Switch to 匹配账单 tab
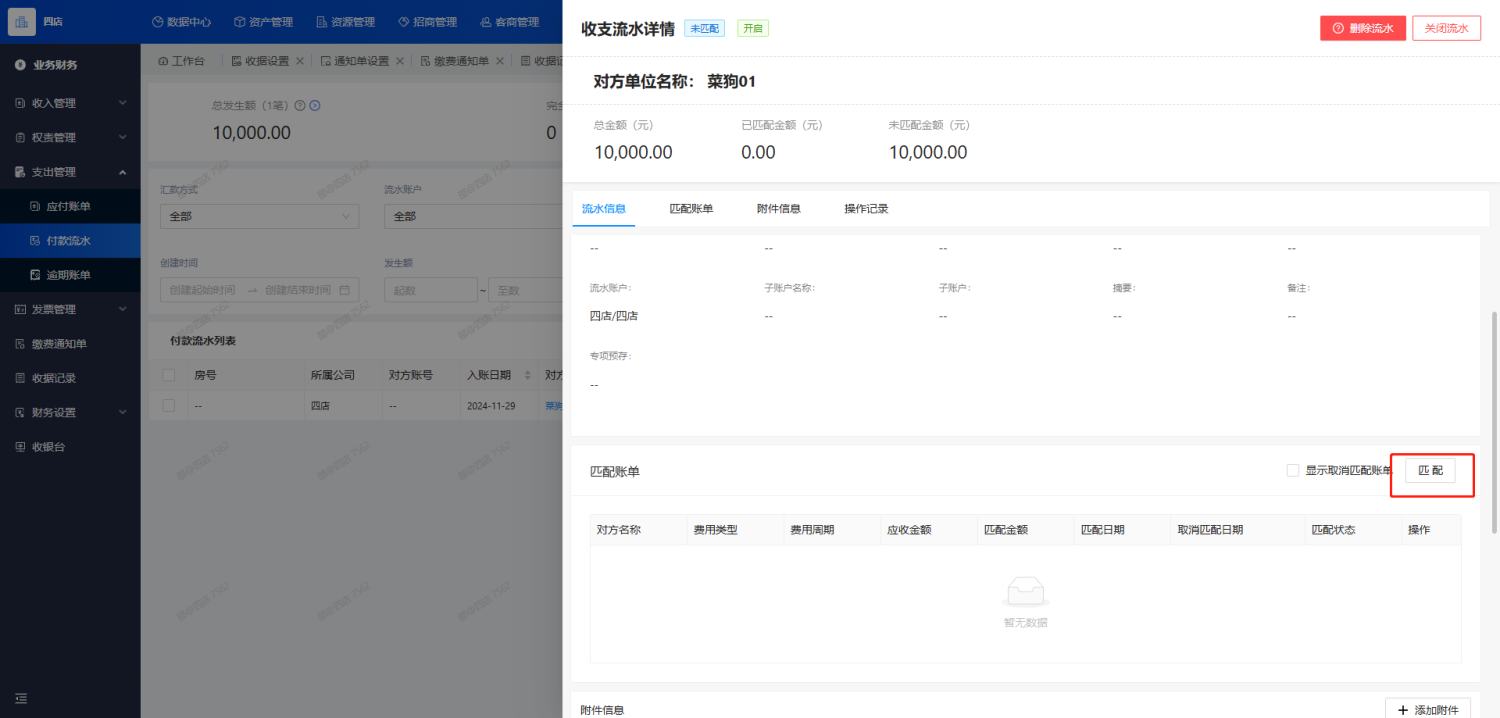This screenshot has height=718, width=1500. [691, 209]
